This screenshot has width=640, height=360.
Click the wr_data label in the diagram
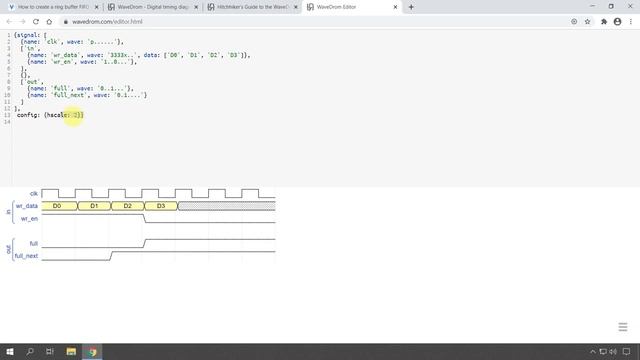click(27, 206)
